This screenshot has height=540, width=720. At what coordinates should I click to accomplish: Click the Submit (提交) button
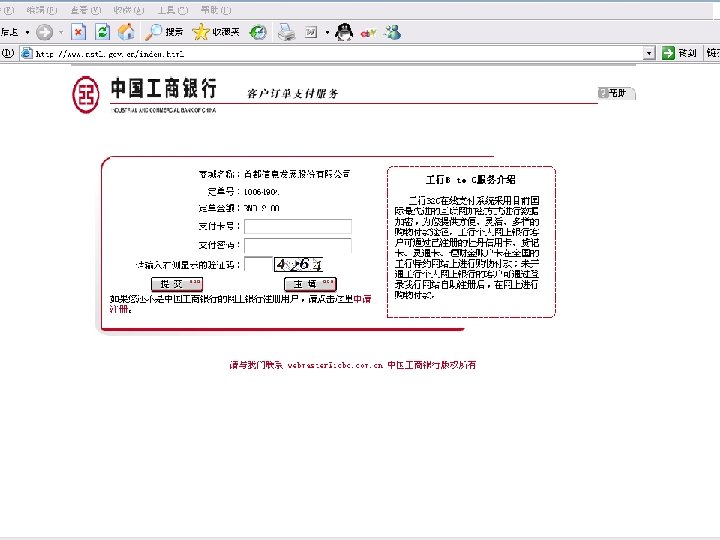[x=177, y=284]
